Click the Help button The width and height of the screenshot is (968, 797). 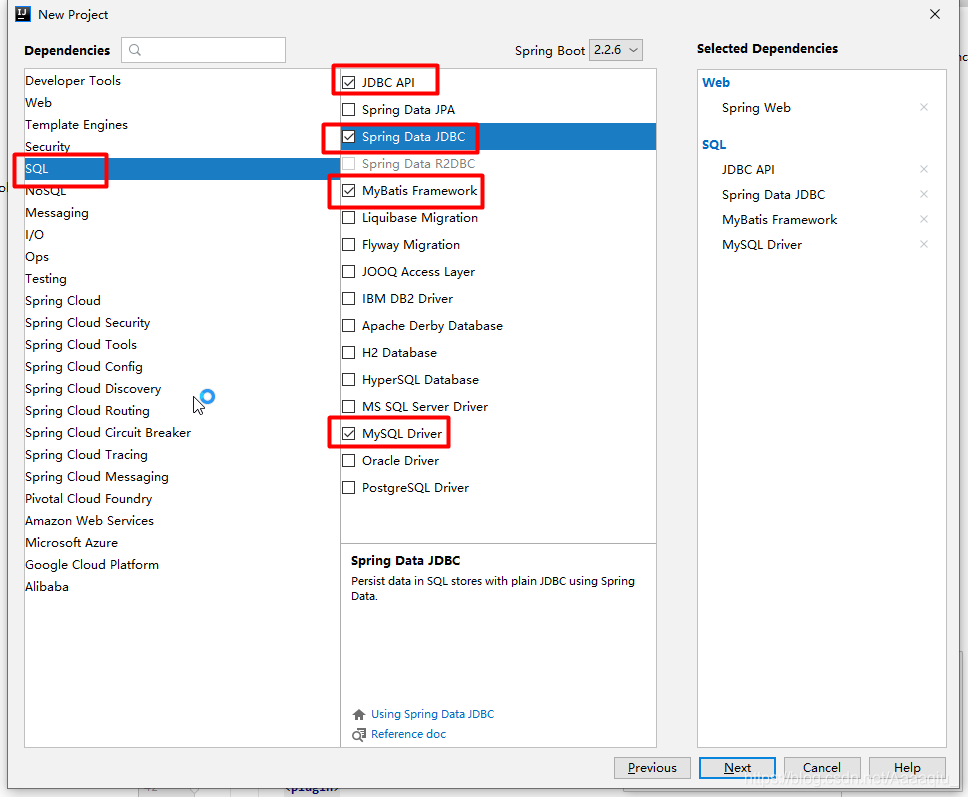pyautogui.click(x=907, y=768)
